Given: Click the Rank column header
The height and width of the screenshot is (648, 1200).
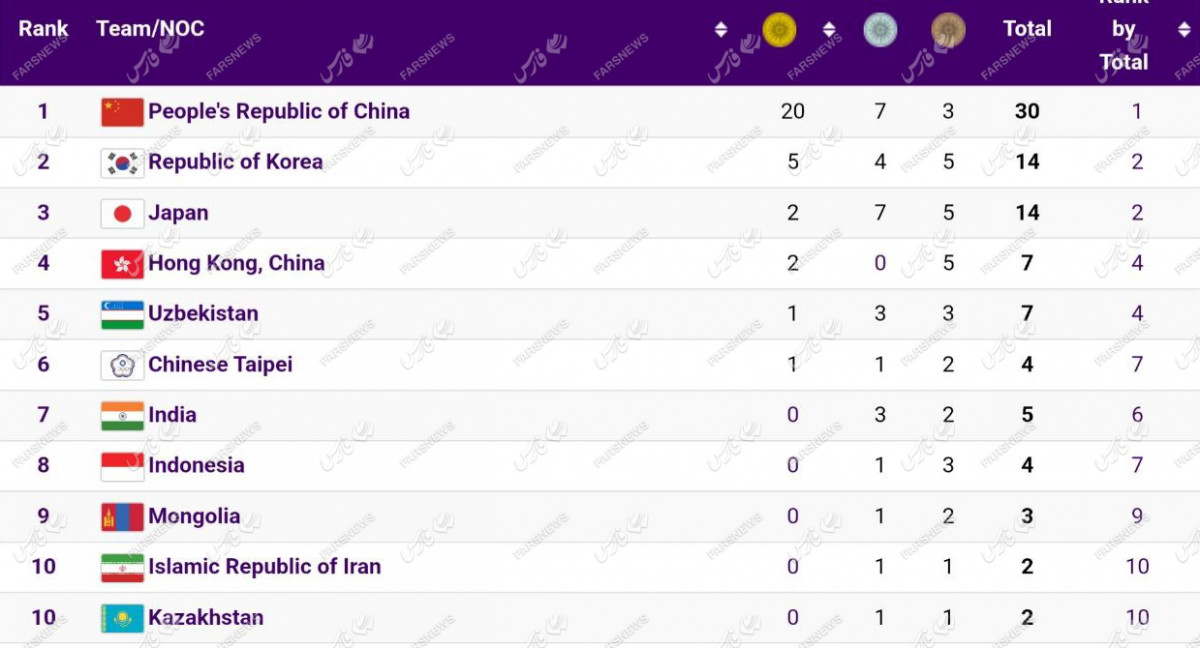Looking at the screenshot, I should (43, 29).
